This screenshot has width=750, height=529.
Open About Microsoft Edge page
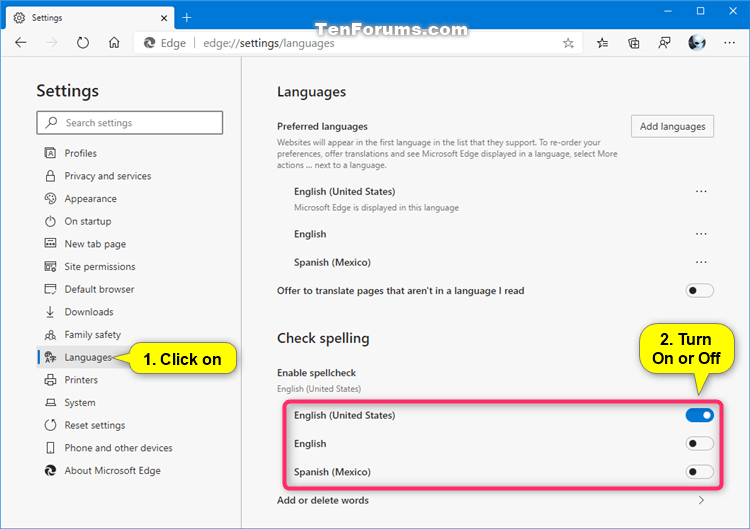(x=112, y=471)
